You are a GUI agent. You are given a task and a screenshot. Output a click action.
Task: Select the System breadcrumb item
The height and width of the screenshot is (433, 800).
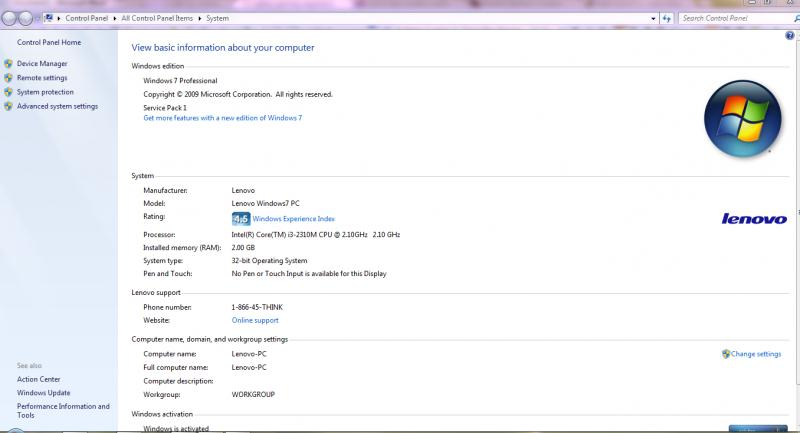217,18
